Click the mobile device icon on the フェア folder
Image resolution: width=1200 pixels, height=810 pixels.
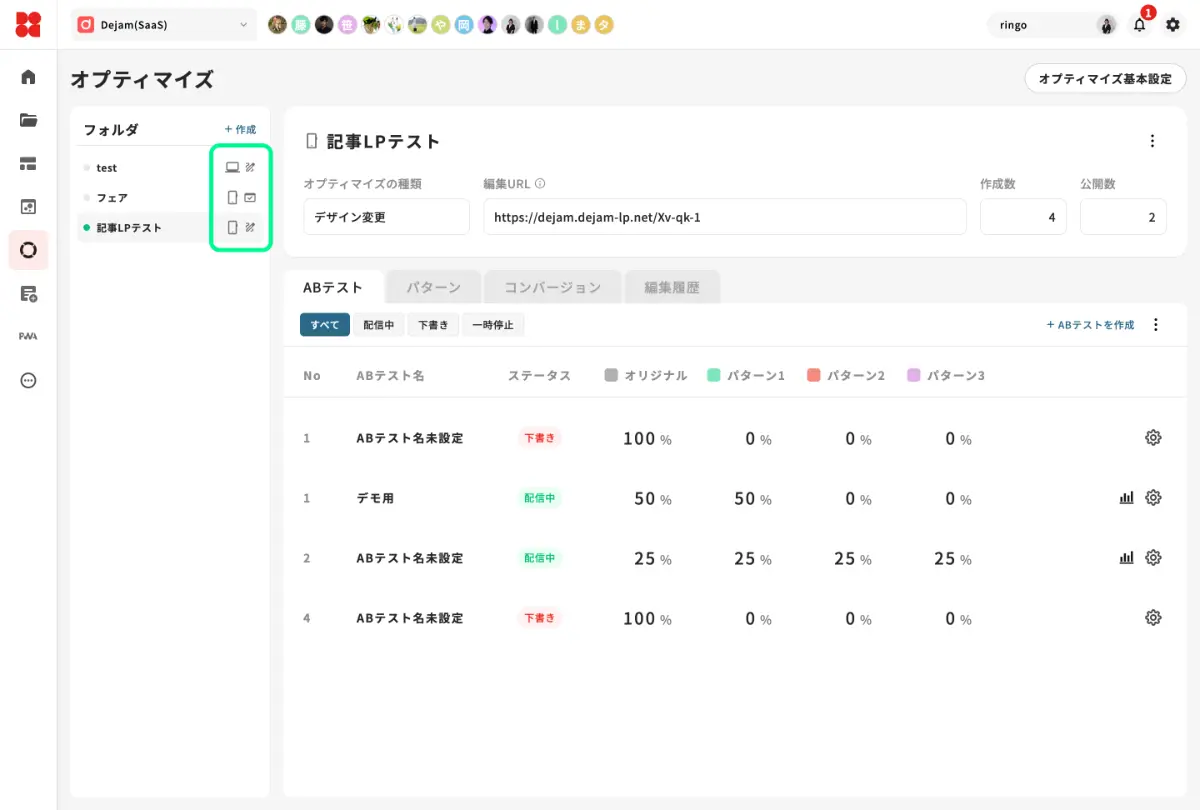(232, 198)
